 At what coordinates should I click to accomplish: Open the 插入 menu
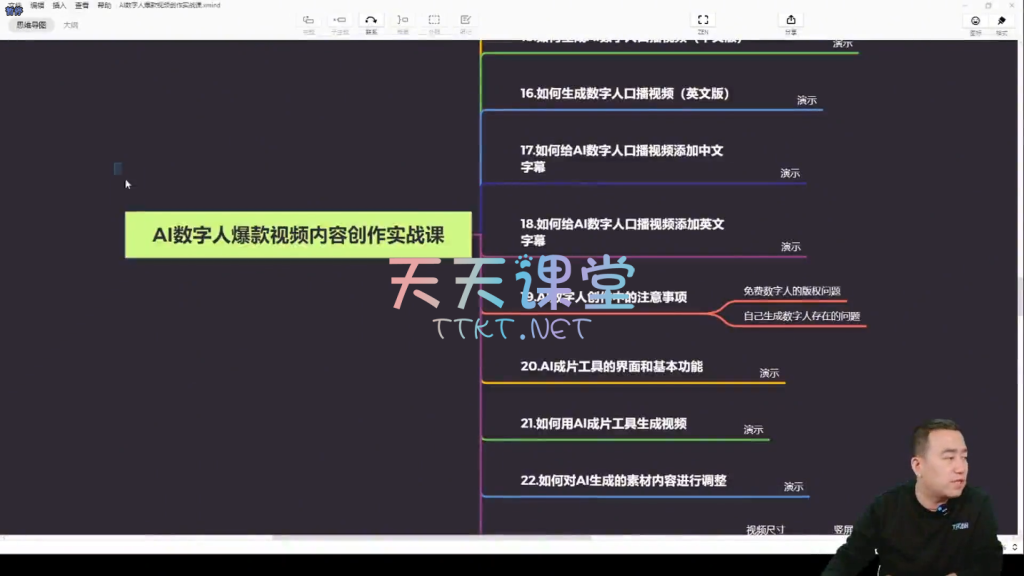(x=59, y=5)
